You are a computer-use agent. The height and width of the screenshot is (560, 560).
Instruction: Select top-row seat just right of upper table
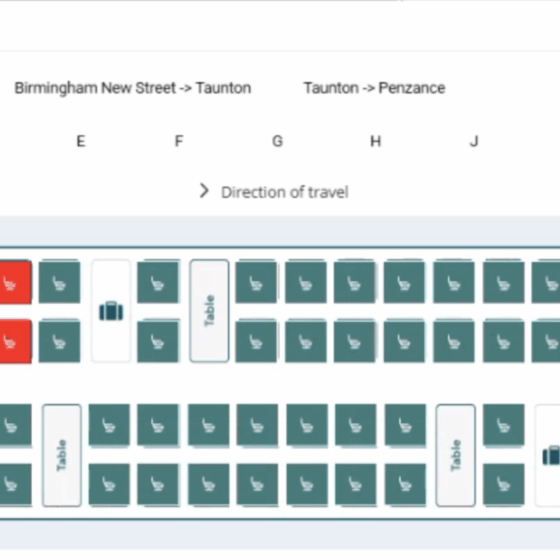(256, 282)
